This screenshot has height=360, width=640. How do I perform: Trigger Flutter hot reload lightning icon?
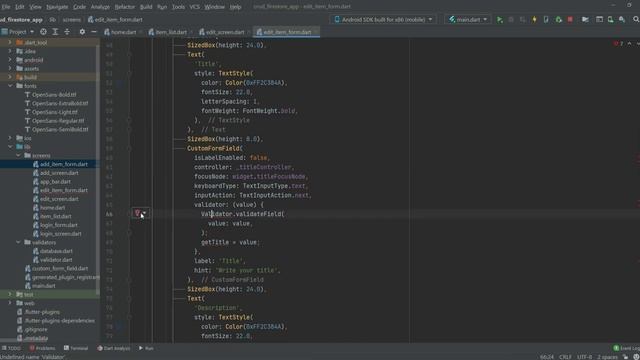(534, 20)
